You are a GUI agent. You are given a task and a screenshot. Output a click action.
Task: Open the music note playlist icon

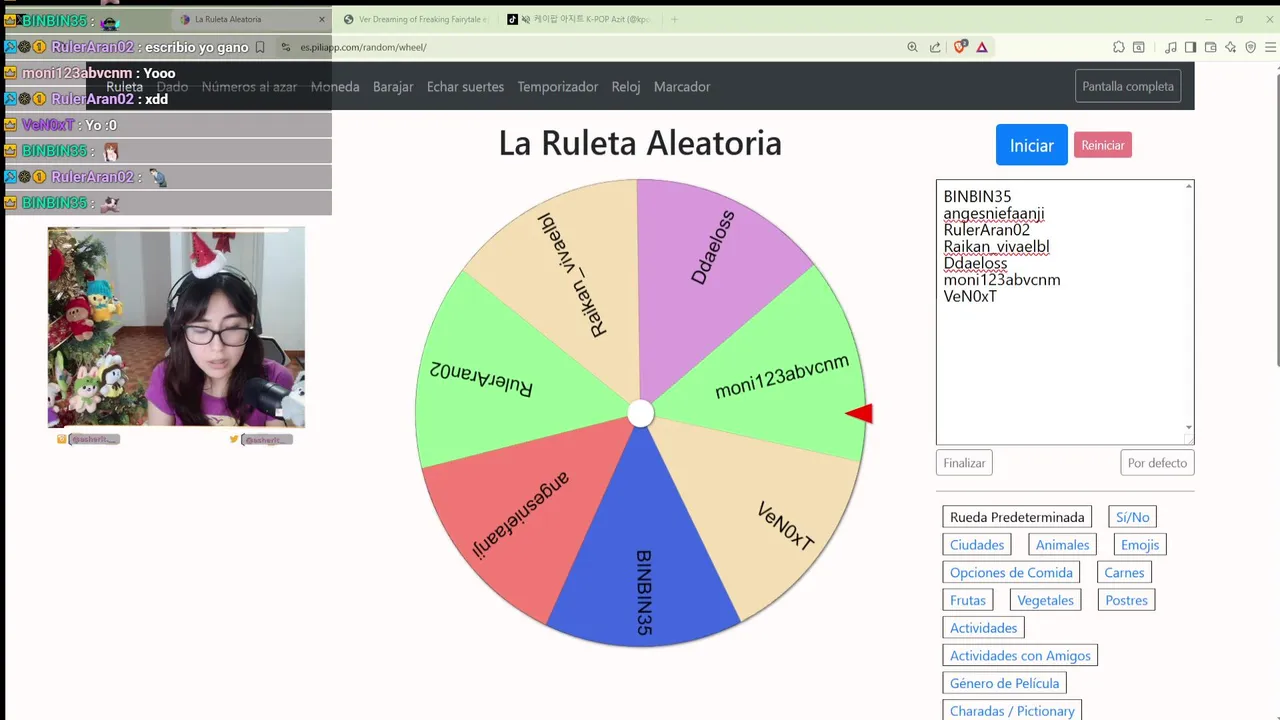pos(1171,47)
